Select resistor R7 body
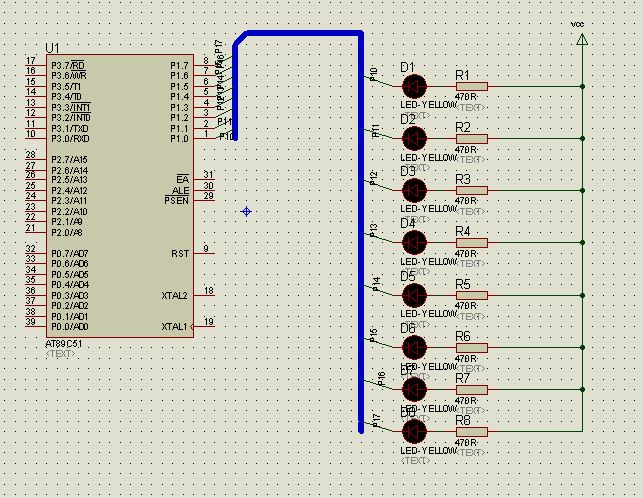 472,390
